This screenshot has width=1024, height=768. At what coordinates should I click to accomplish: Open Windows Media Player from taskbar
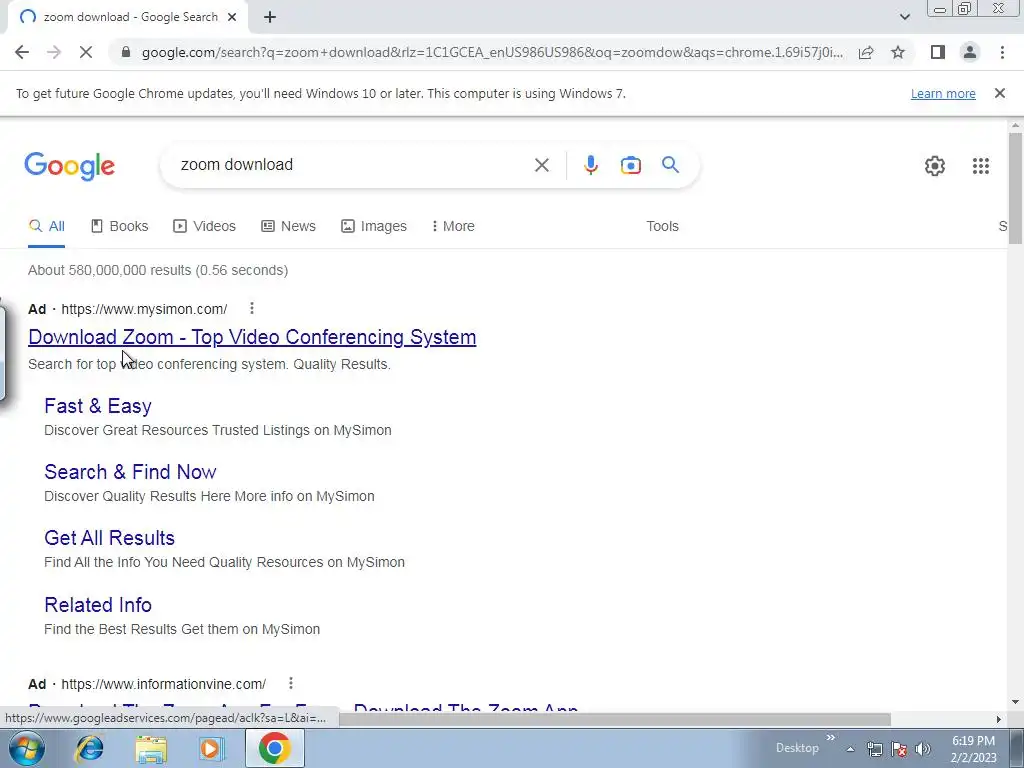211,749
